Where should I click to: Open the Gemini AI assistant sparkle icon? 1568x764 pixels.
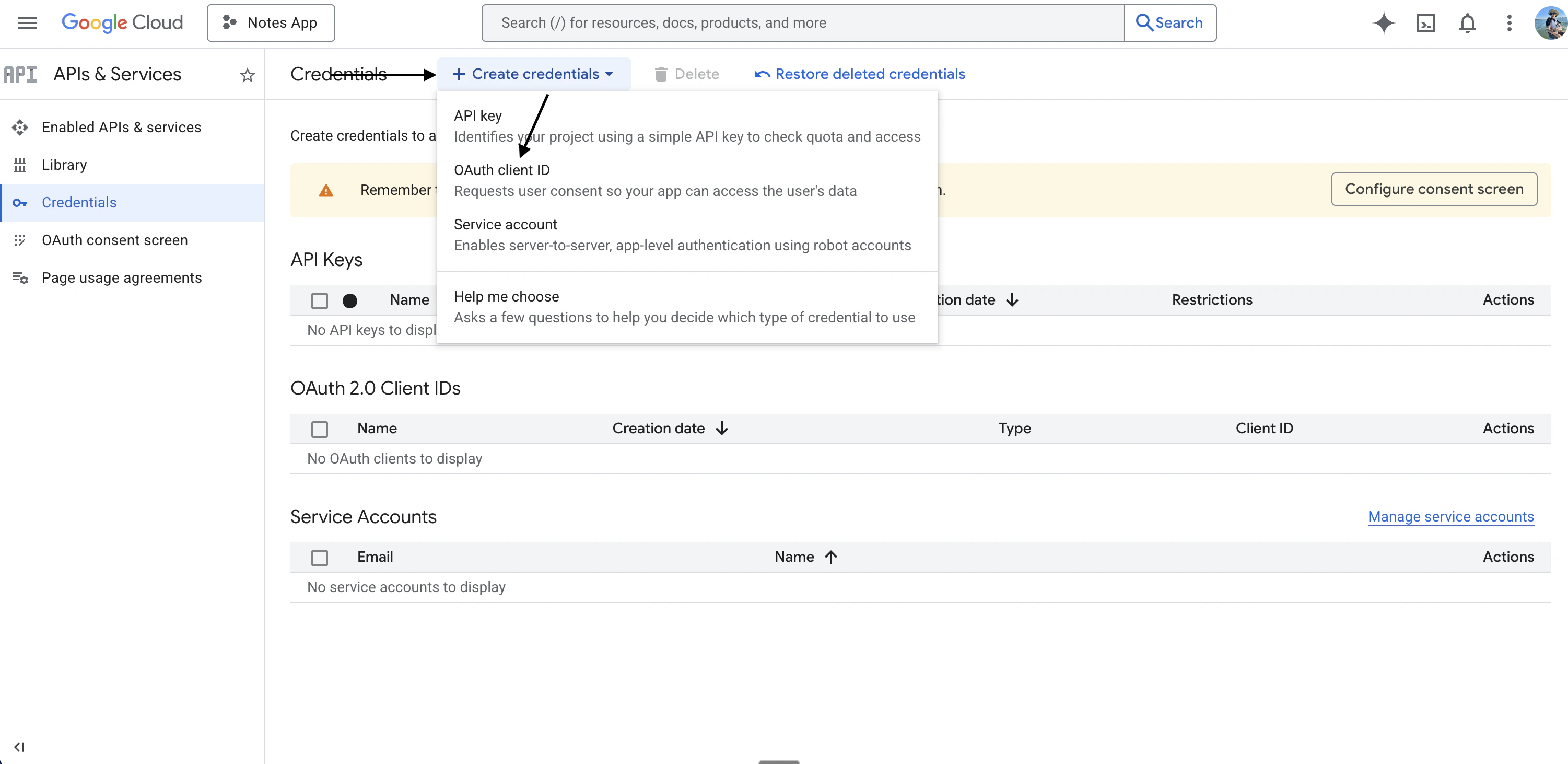(x=1384, y=23)
